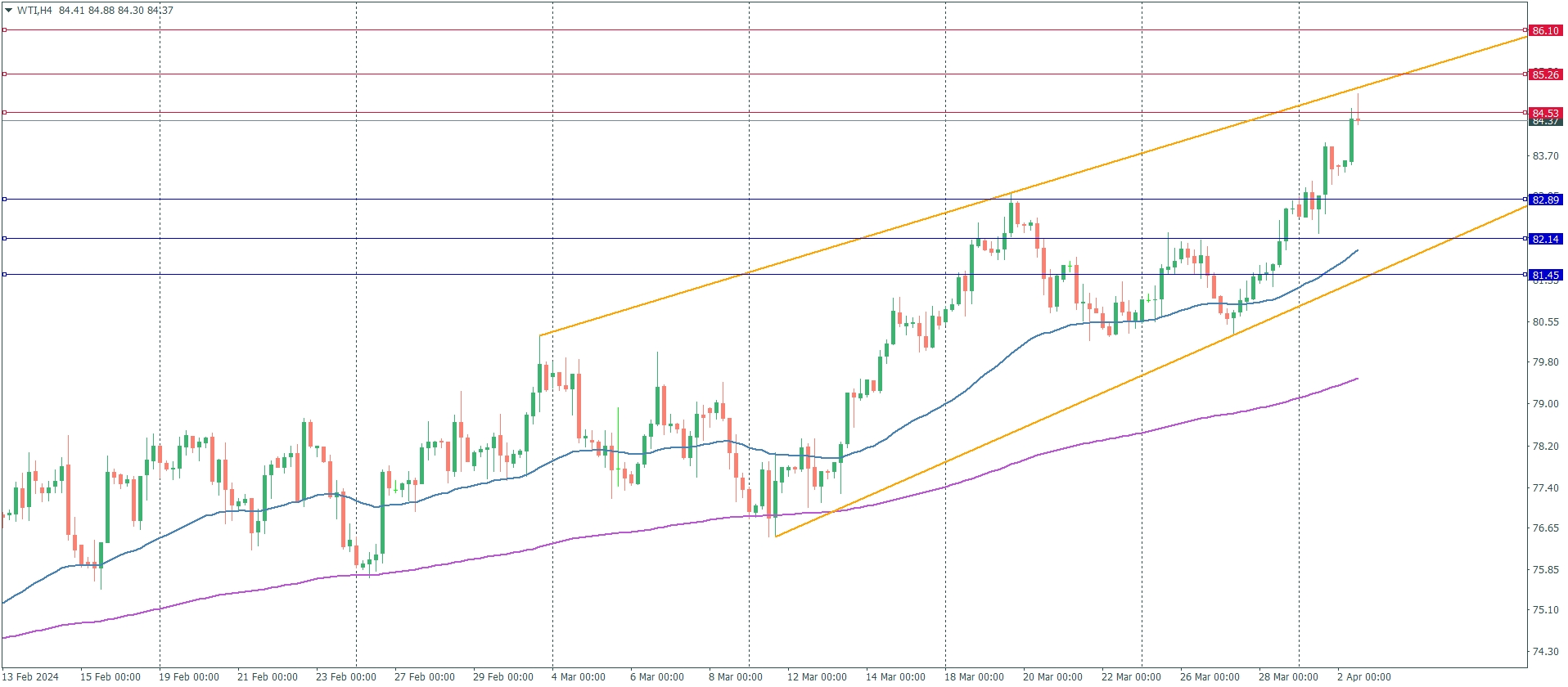
Task: Click the 83.70 value on price axis
Action: (x=1545, y=156)
